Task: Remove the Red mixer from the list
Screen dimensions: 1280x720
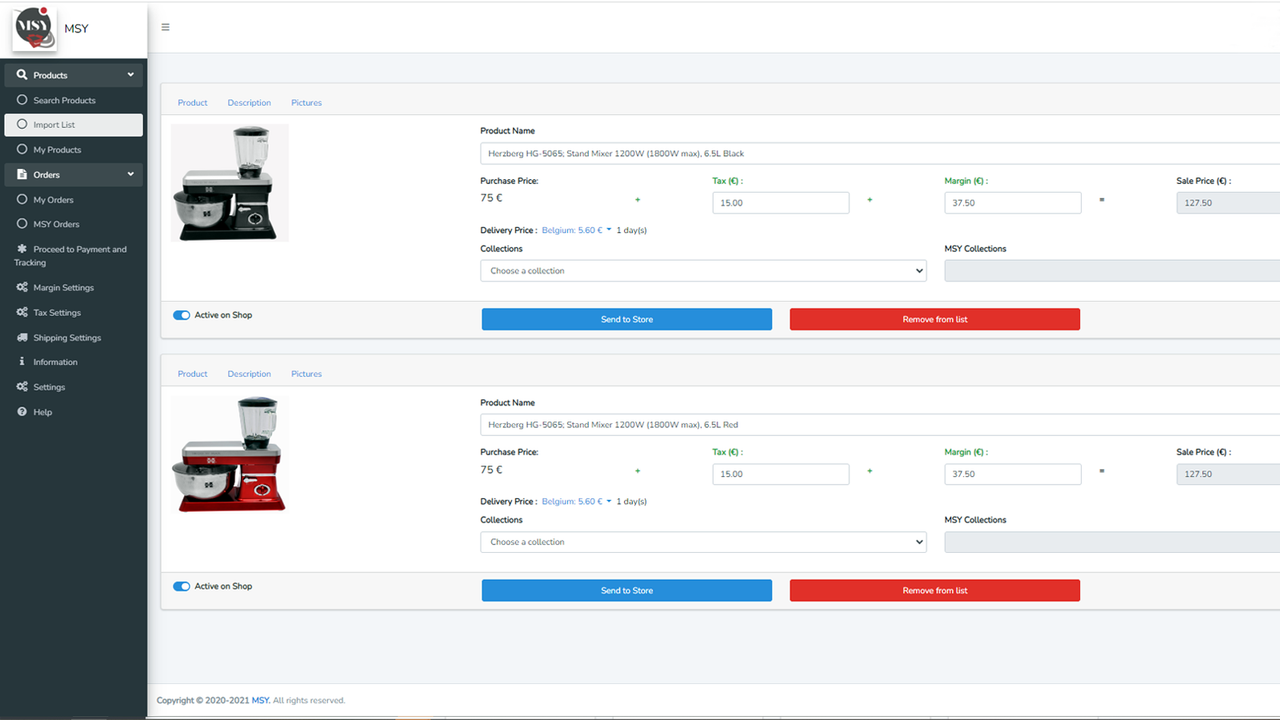Action: 934,590
